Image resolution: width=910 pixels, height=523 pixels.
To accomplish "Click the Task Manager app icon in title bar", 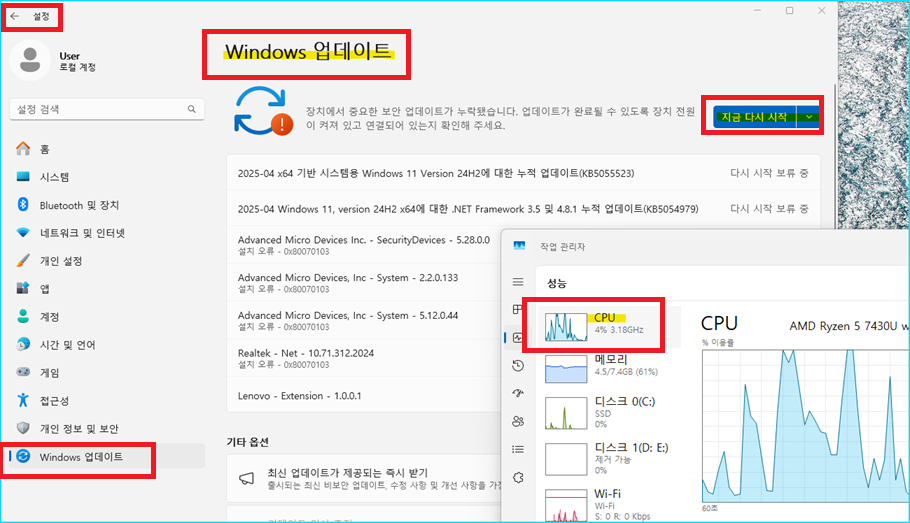I will click(519, 246).
